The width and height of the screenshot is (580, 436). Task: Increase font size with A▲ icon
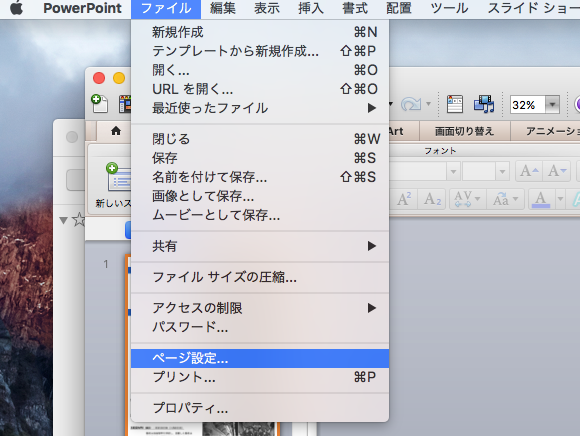[x=529, y=171]
